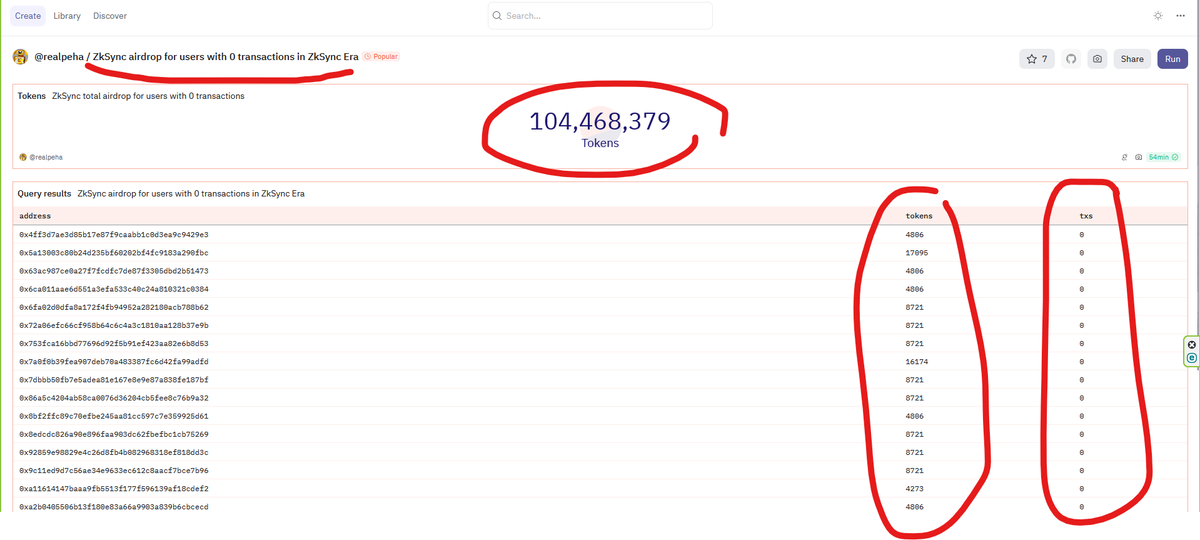This screenshot has width=1200, height=540.
Task: Select address starting 0x92859e98829e4c
Action: pyautogui.click(x=114, y=452)
